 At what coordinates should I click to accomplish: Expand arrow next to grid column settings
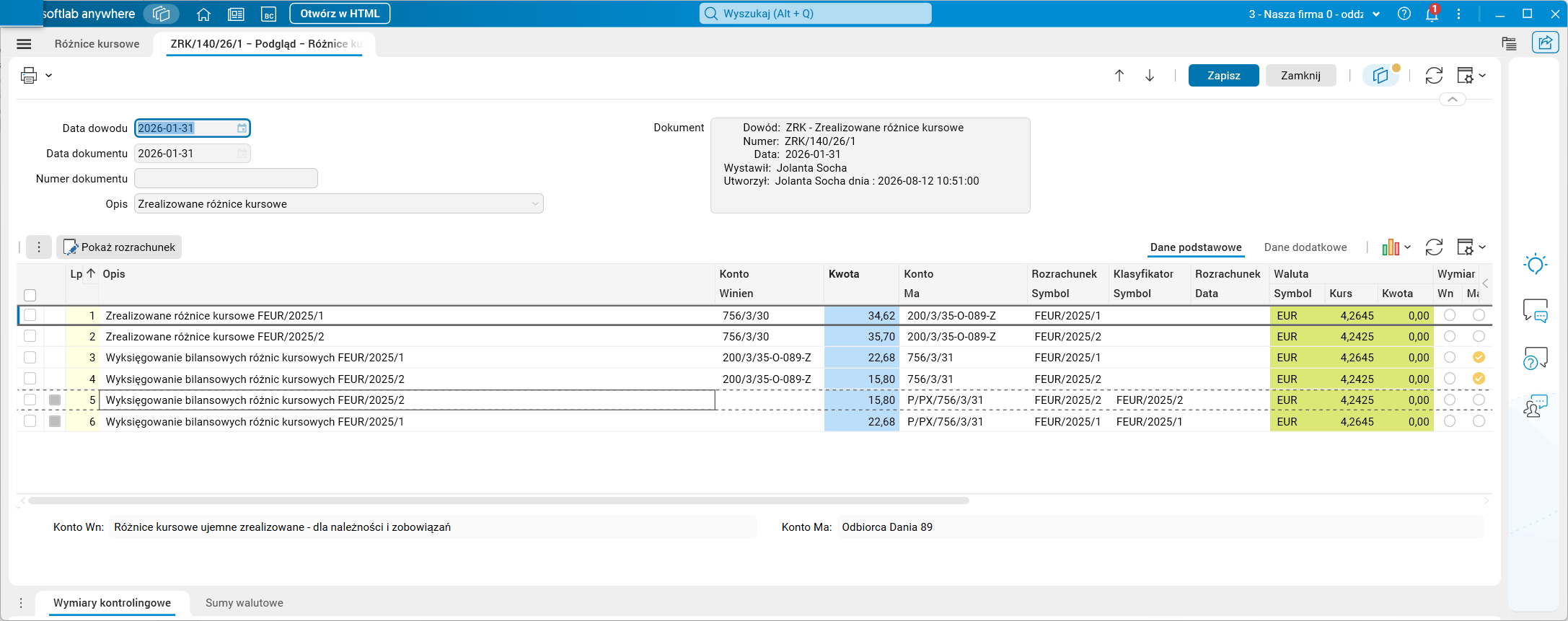(x=1482, y=247)
